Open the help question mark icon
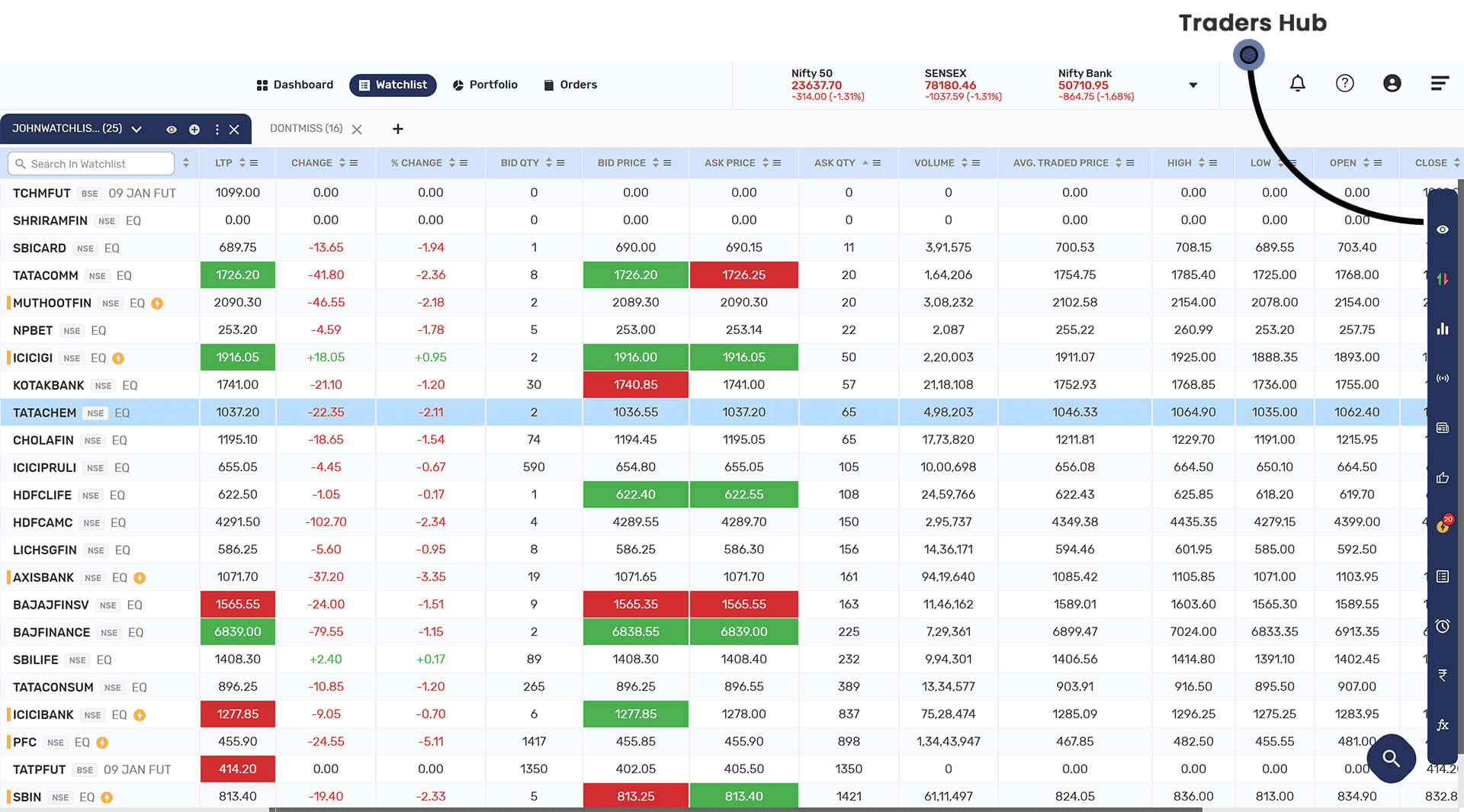This screenshot has height=812, width=1464. (x=1344, y=83)
